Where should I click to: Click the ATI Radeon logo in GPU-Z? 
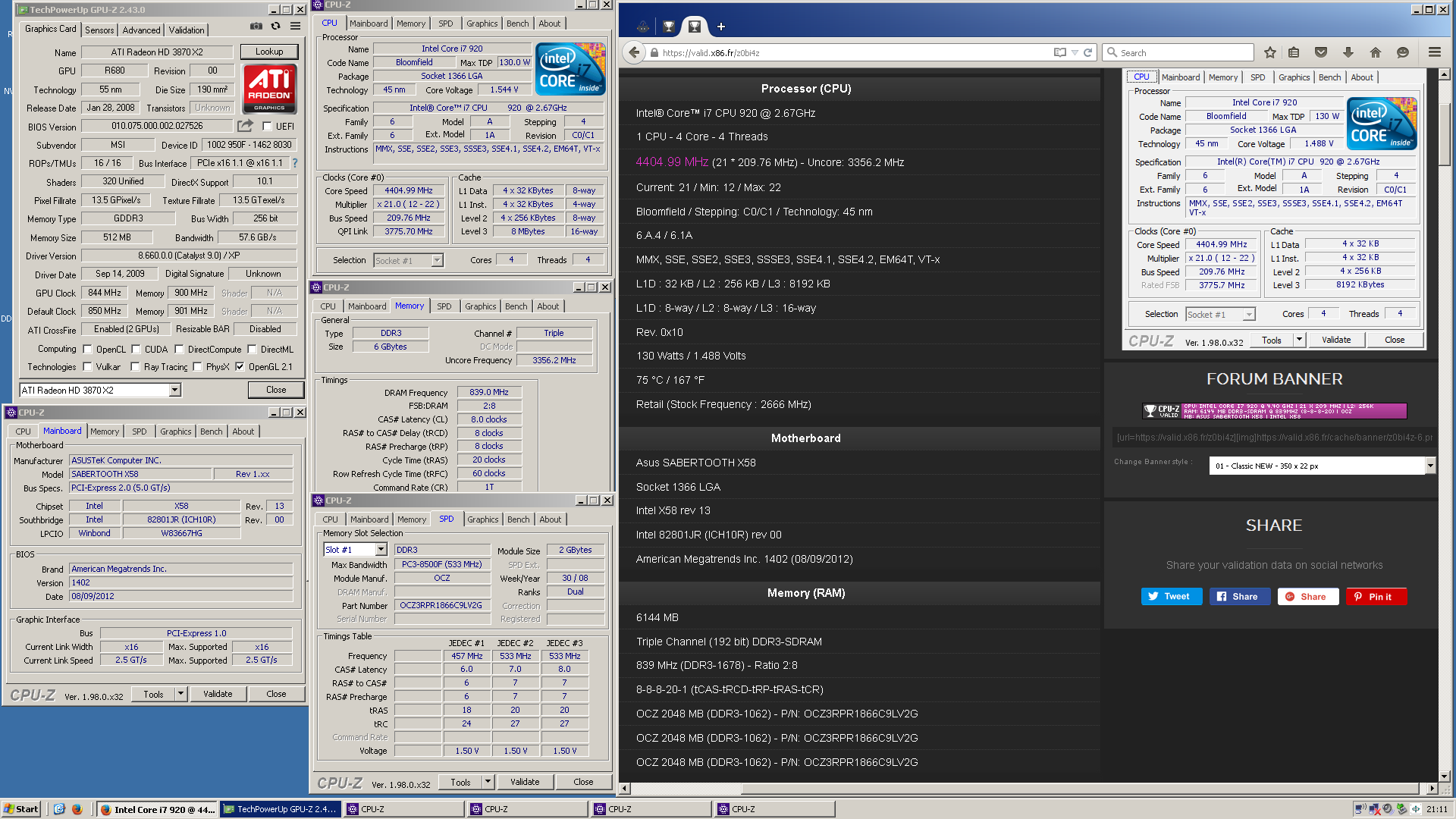pos(269,88)
